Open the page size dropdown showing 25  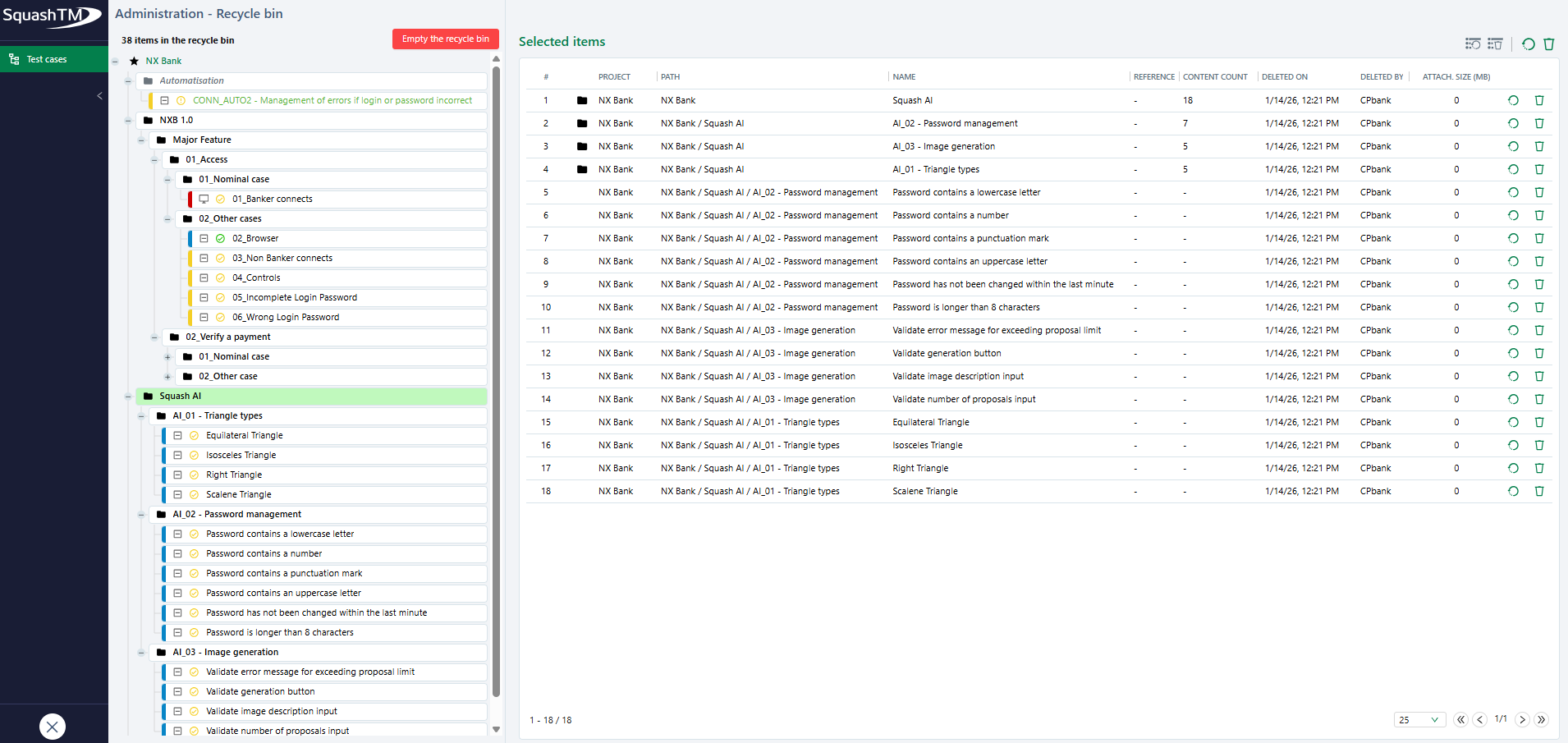click(1419, 719)
